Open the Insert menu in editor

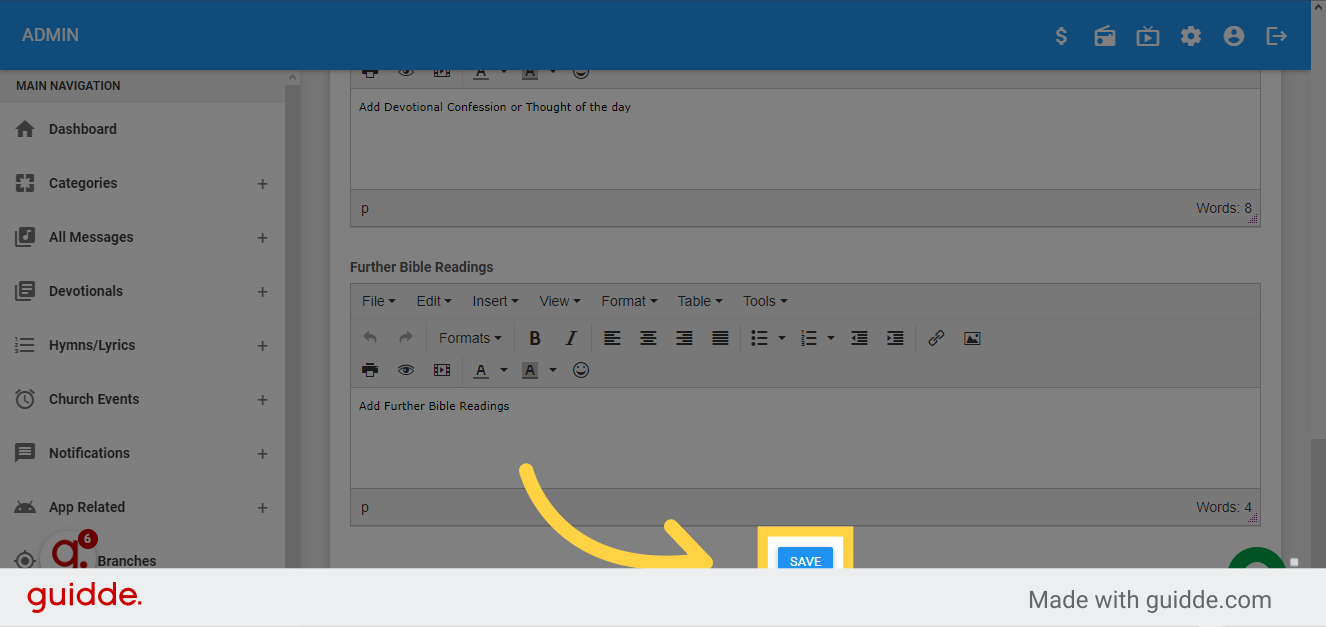pyautogui.click(x=495, y=301)
